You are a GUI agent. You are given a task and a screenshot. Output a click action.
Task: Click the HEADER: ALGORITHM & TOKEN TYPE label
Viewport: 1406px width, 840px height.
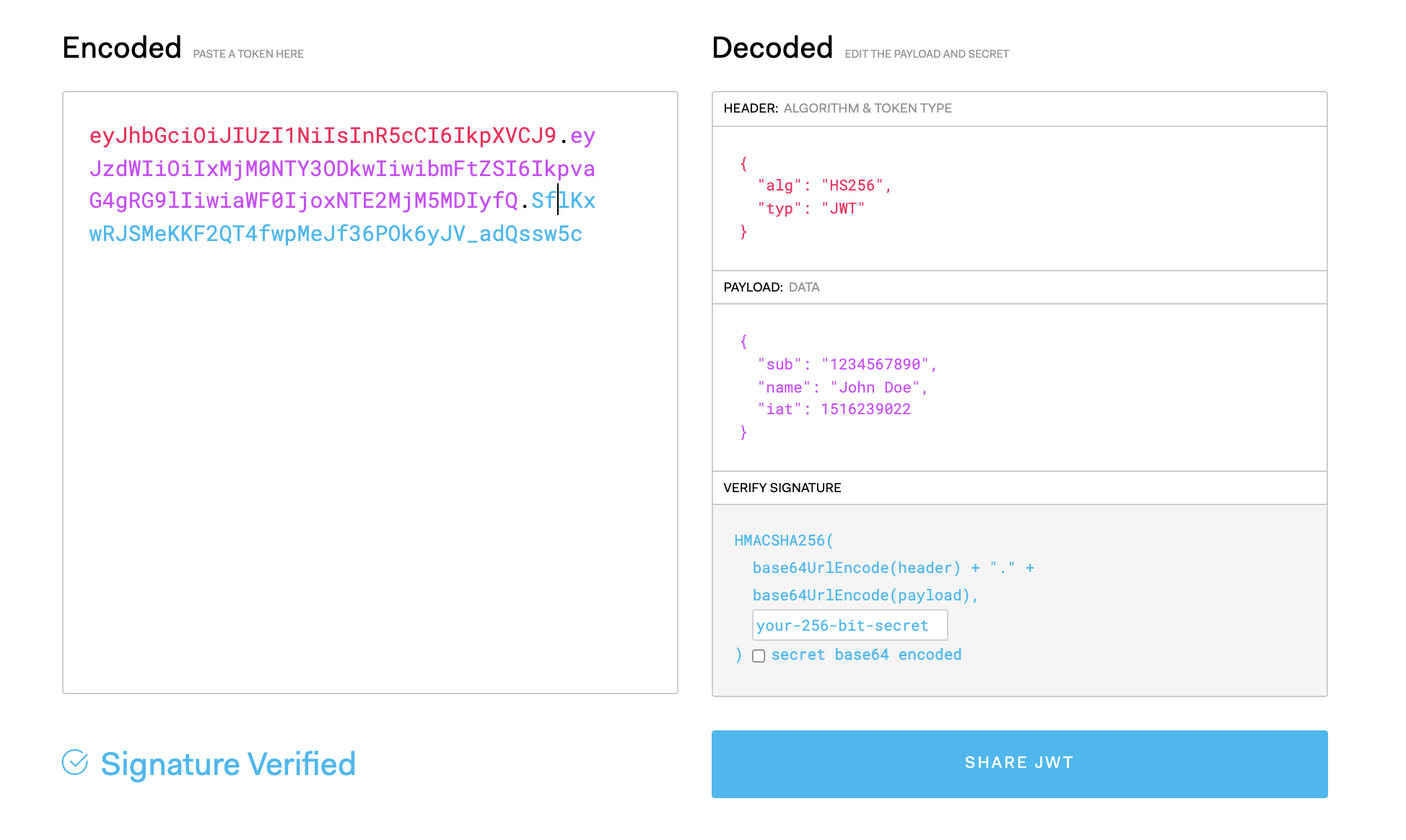point(837,108)
